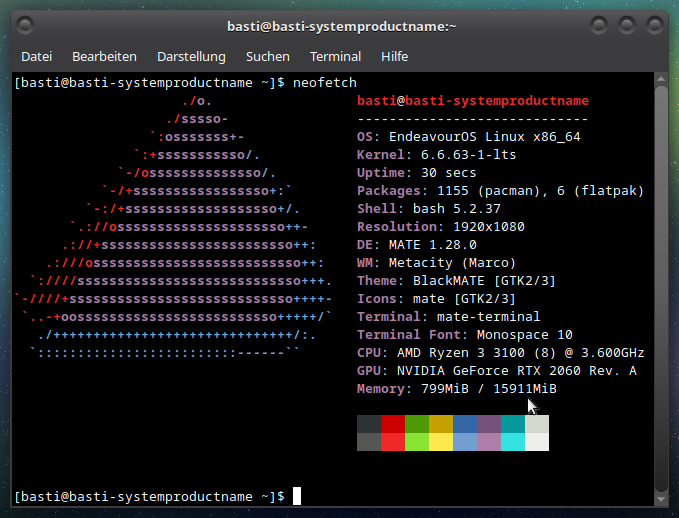Open the Hilfe menu
679x518 pixels.
pos(394,57)
